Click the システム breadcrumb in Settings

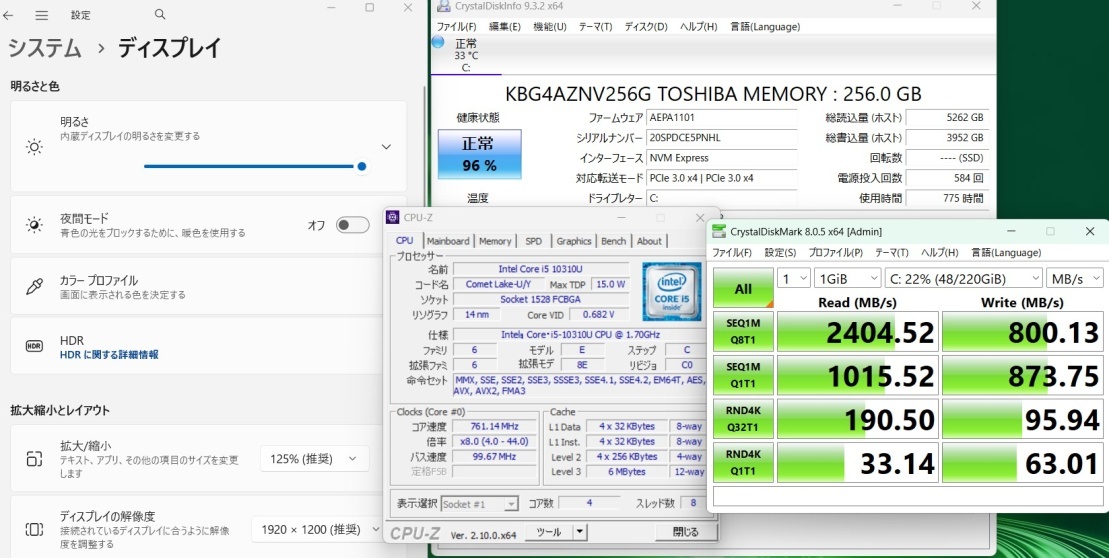[45, 48]
